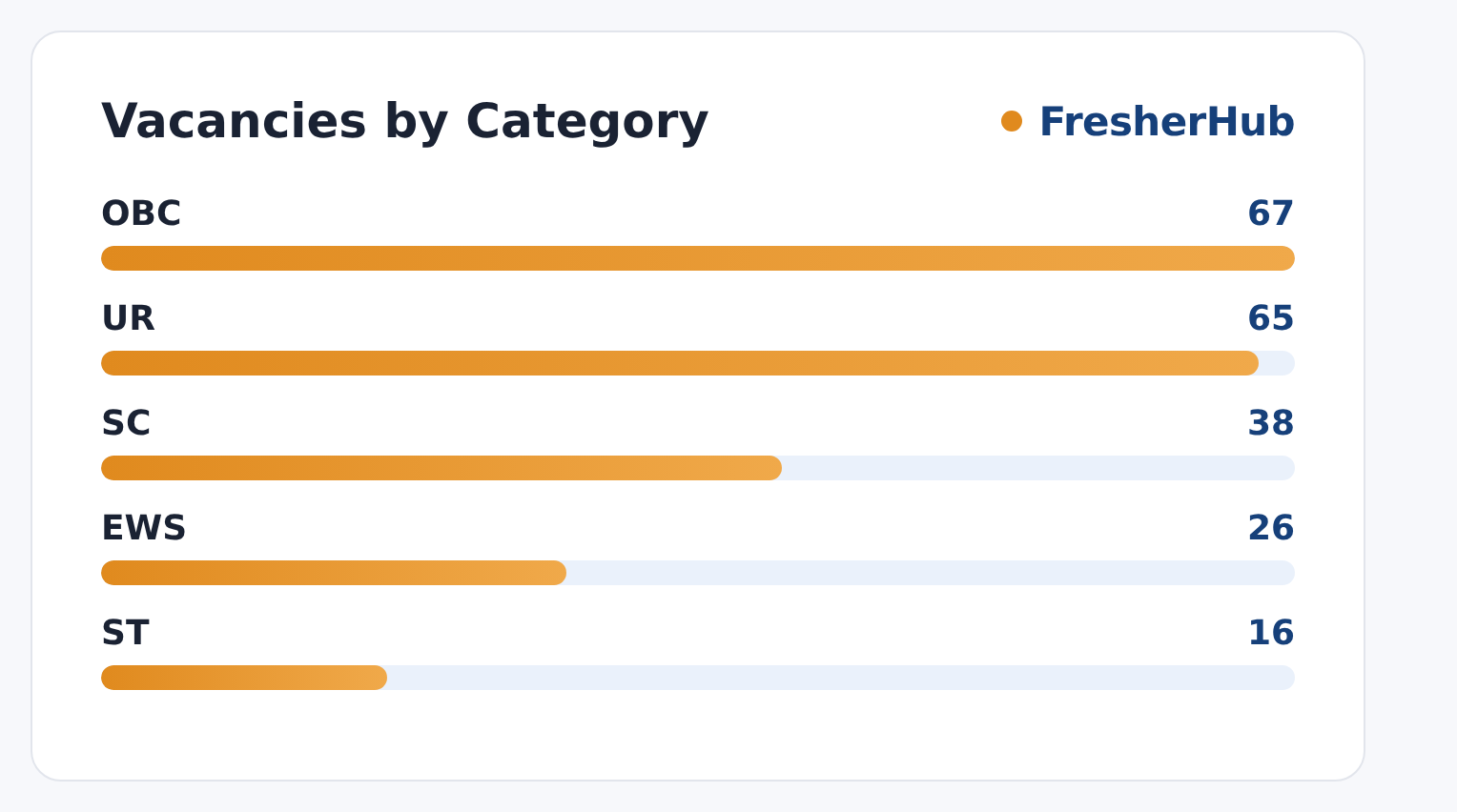Click the EWS vacancy count 26

[1271, 528]
